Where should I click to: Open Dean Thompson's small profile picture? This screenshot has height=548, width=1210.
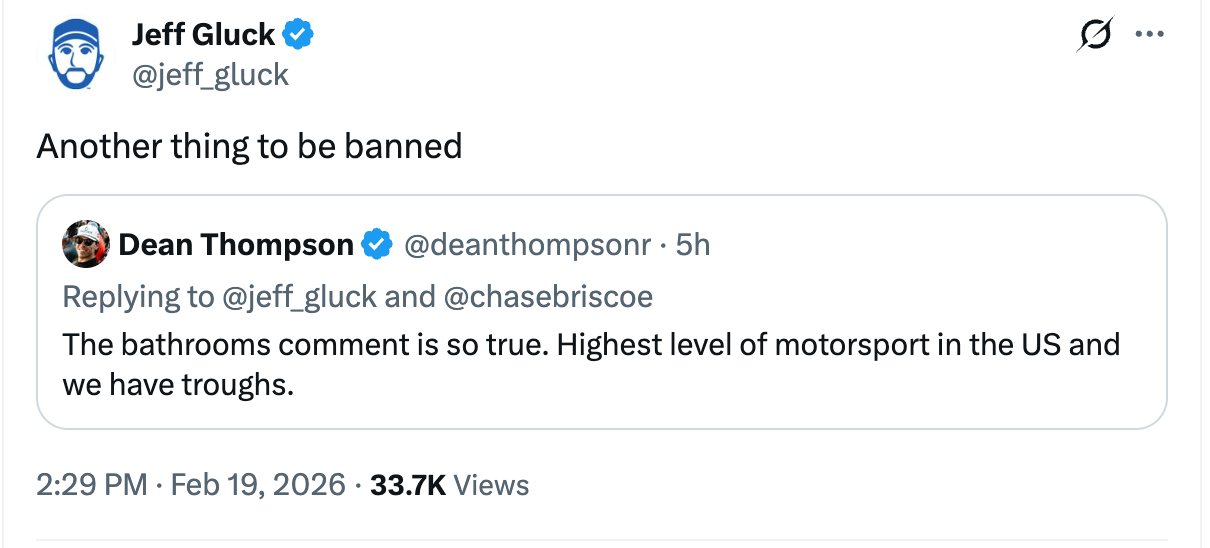[85, 244]
